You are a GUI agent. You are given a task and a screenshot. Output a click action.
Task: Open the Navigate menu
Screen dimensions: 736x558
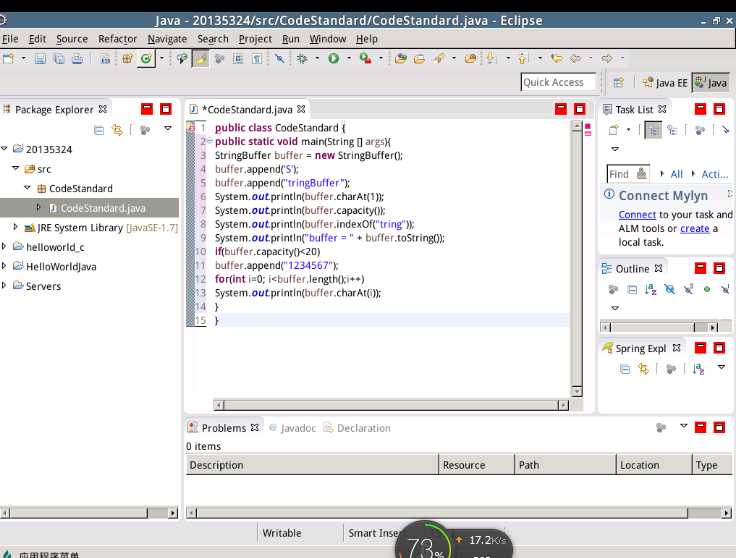click(x=167, y=39)
